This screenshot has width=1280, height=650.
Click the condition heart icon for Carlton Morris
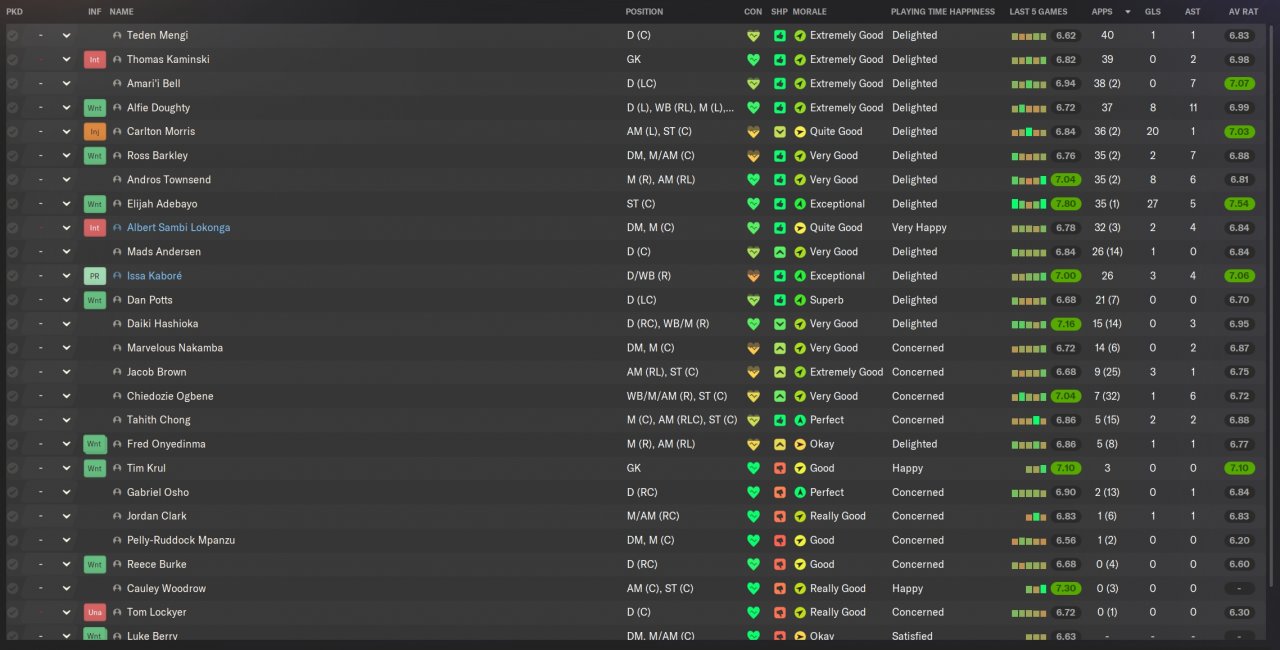[x=753, y=131]
